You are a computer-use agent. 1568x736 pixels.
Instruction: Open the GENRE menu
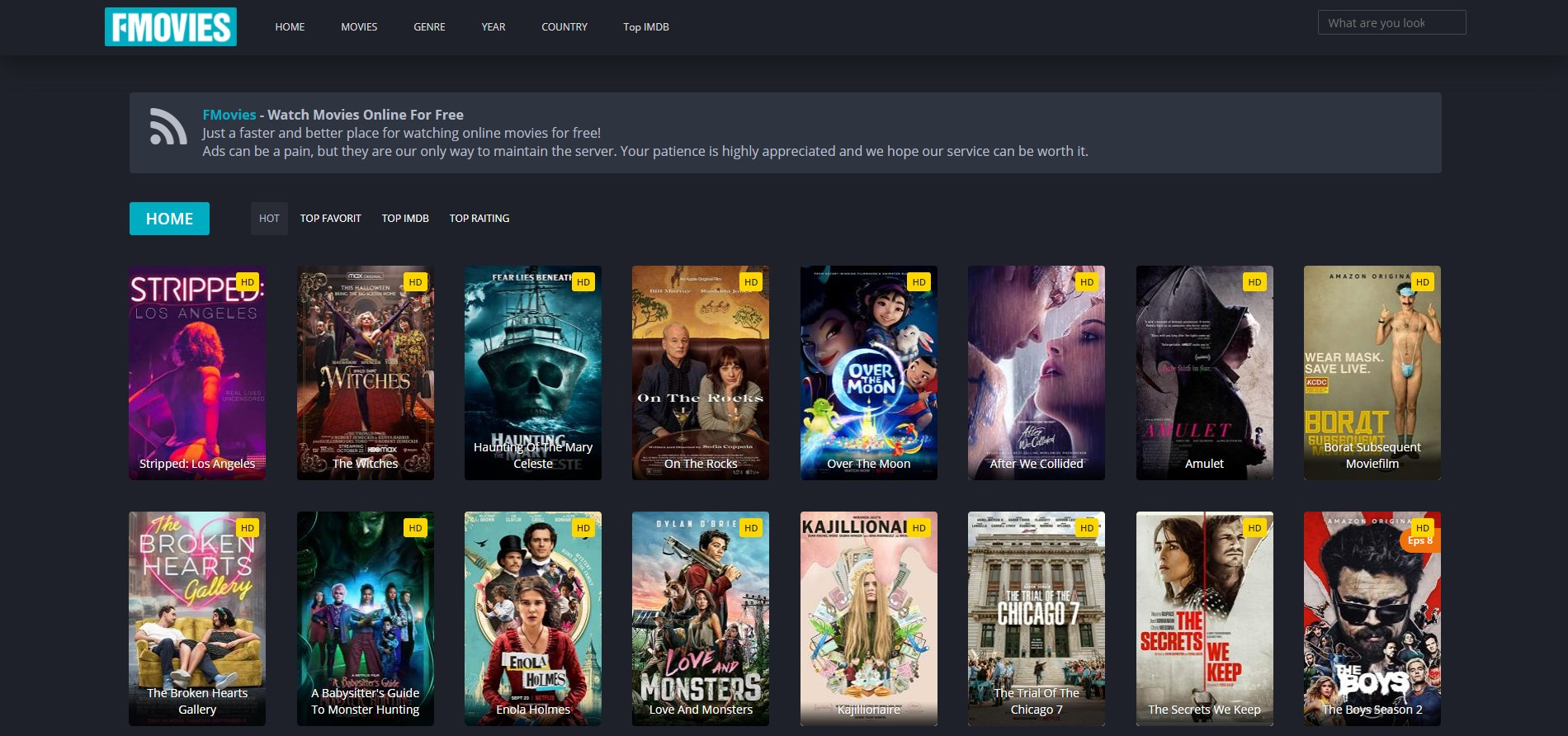pos(429,27)
